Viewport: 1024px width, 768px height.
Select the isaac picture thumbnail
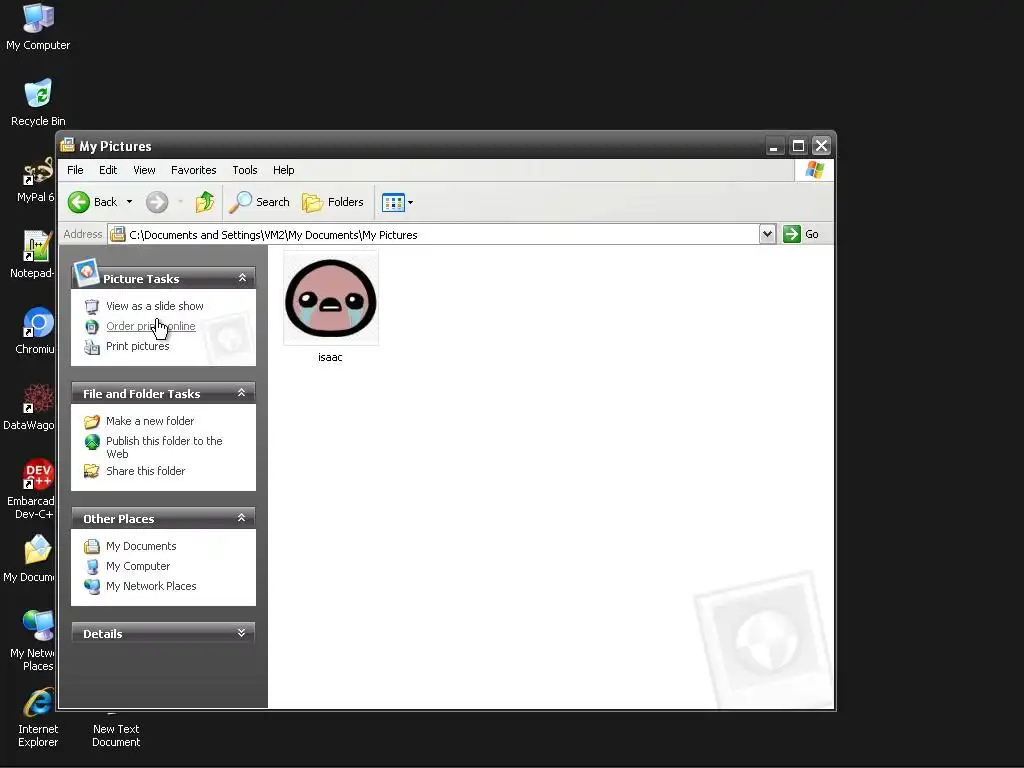(x=330, y=298)
